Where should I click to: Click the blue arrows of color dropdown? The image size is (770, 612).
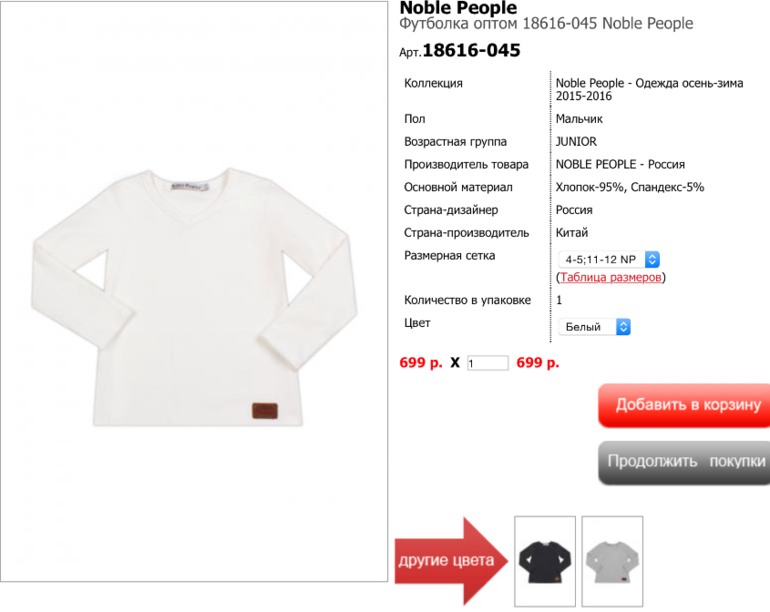pyautogui.click(x=623, y=327)
